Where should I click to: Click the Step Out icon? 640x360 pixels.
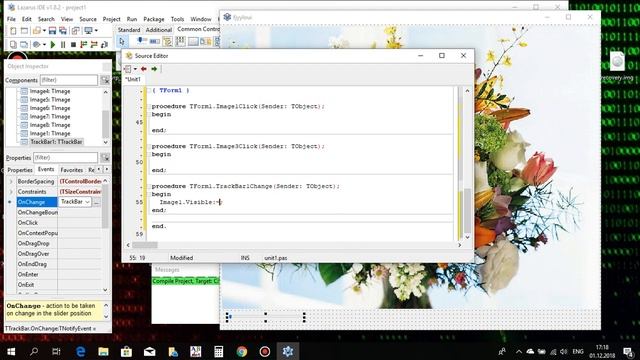[104, 44]
